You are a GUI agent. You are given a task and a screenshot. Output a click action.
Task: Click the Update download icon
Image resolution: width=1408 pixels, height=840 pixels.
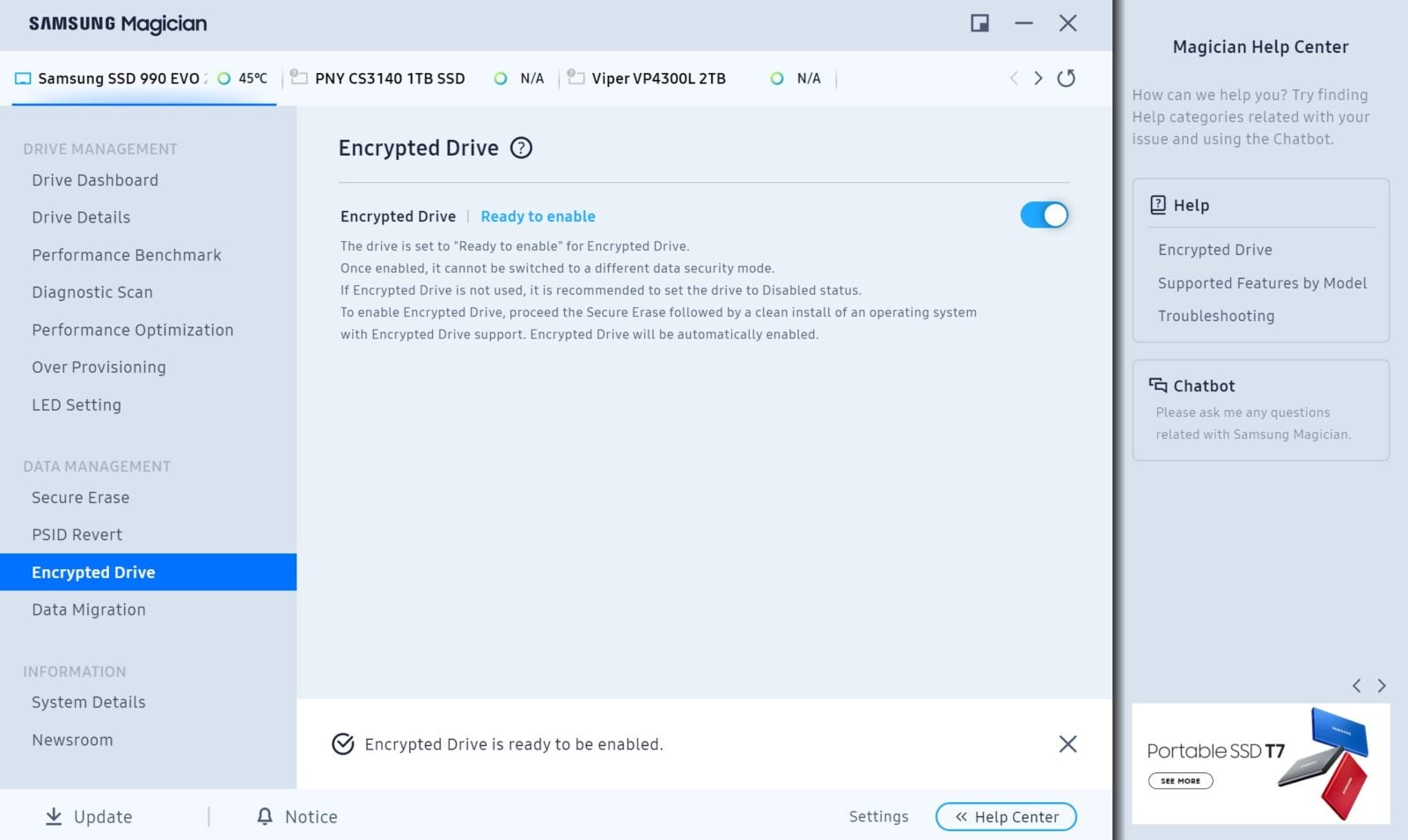coord(54,817)
